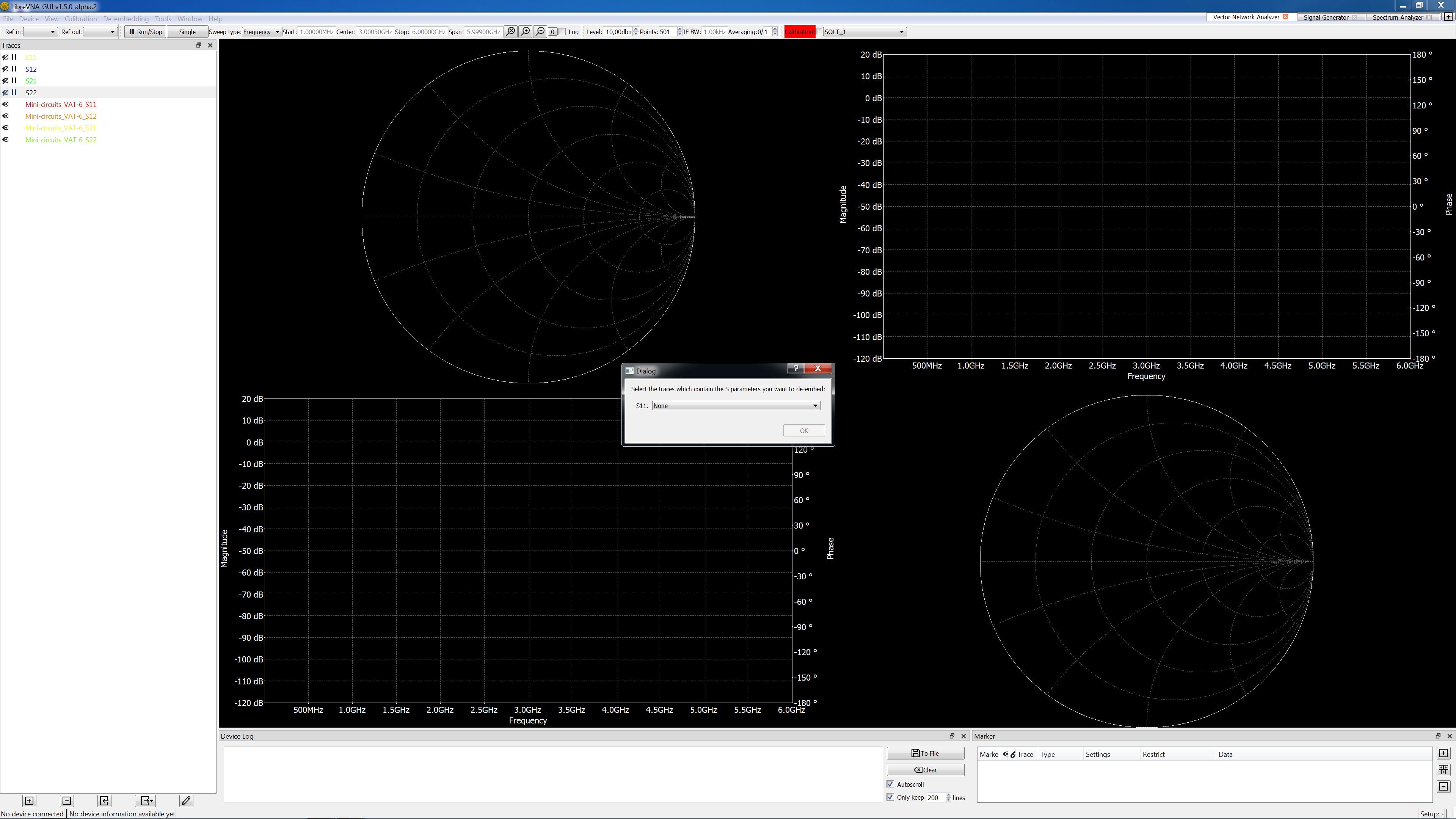Click the Device Log Clear button
The height and width of the screenshot is (819, 1456).
[925, 770]
